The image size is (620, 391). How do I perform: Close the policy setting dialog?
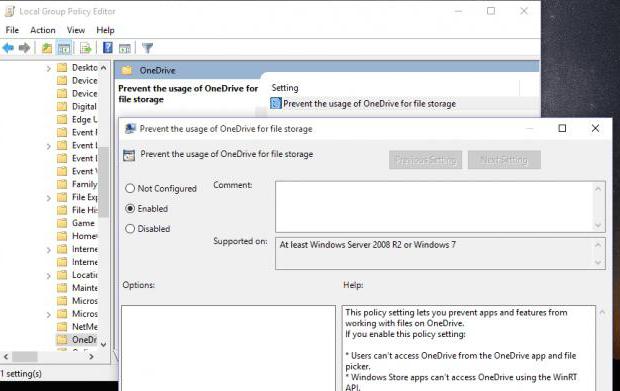point(595,128)
